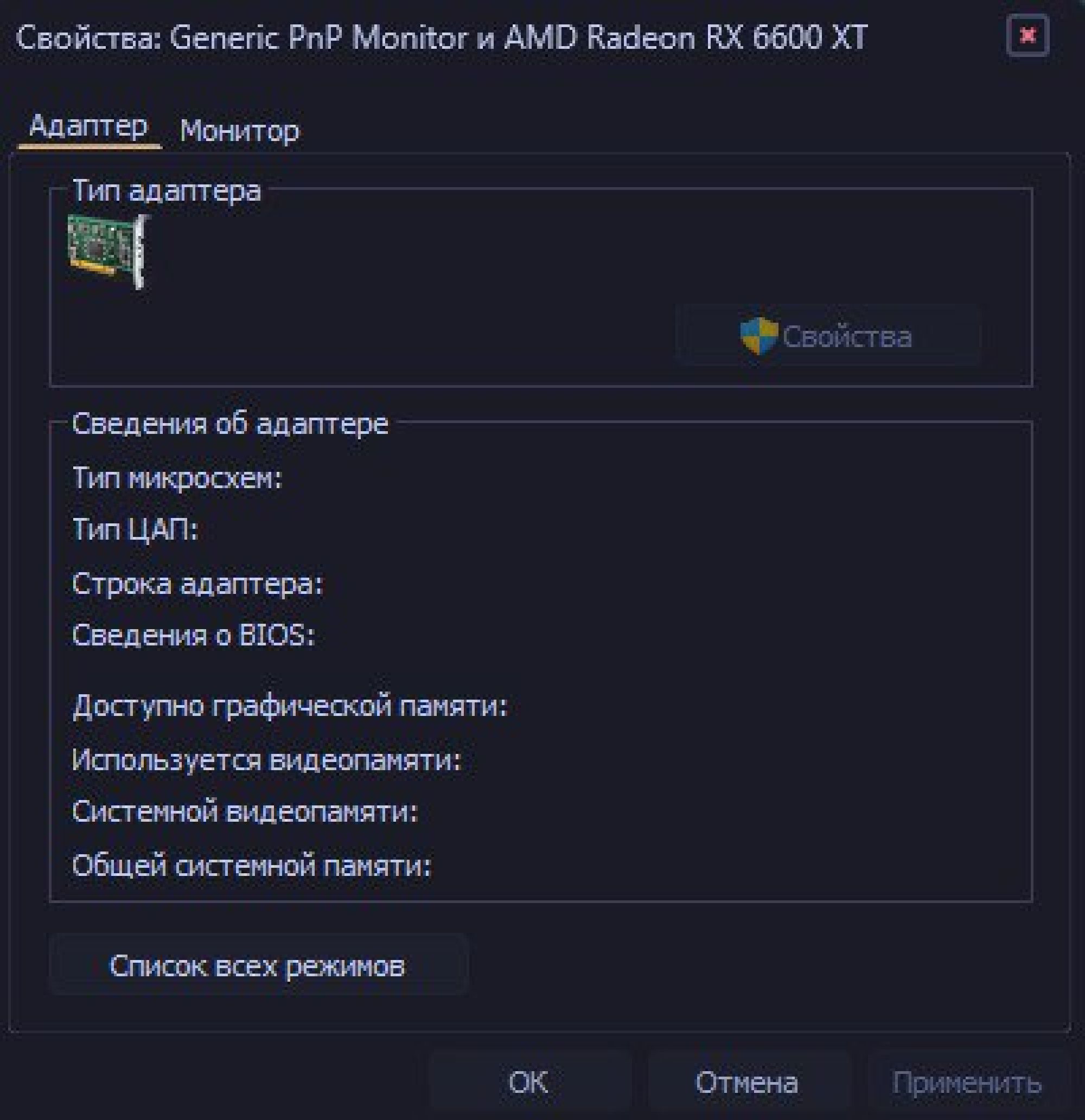Click the Применить button

coord(967,1082)
